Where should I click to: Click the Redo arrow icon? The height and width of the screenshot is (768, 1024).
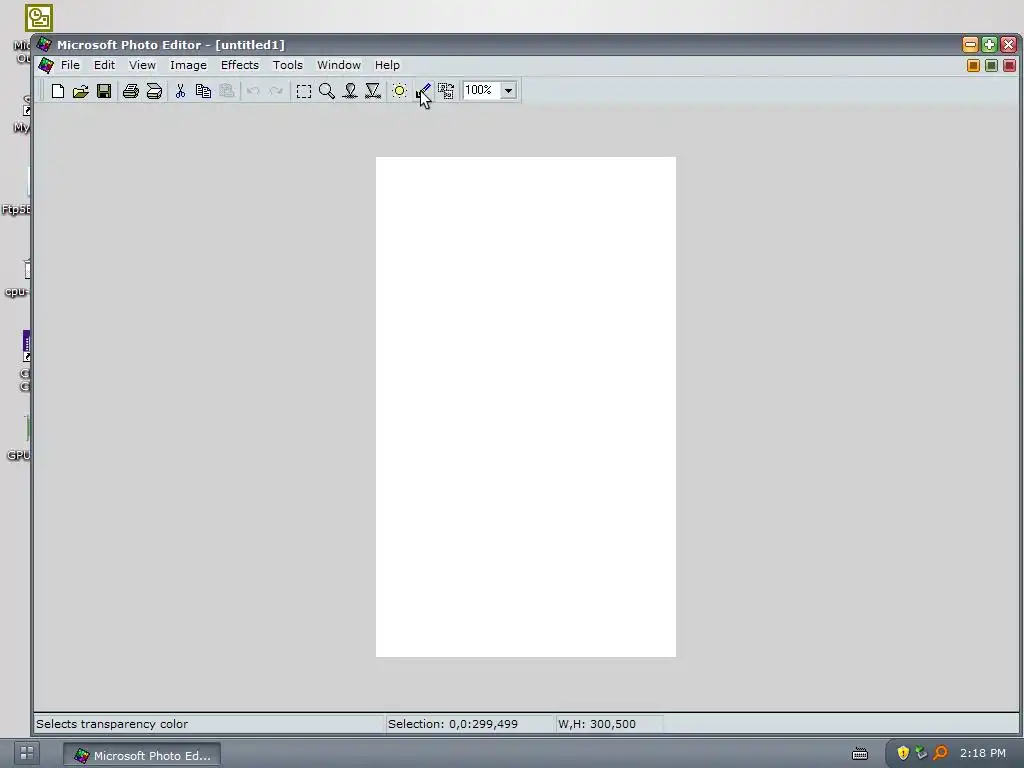click(x=276, y=91)
